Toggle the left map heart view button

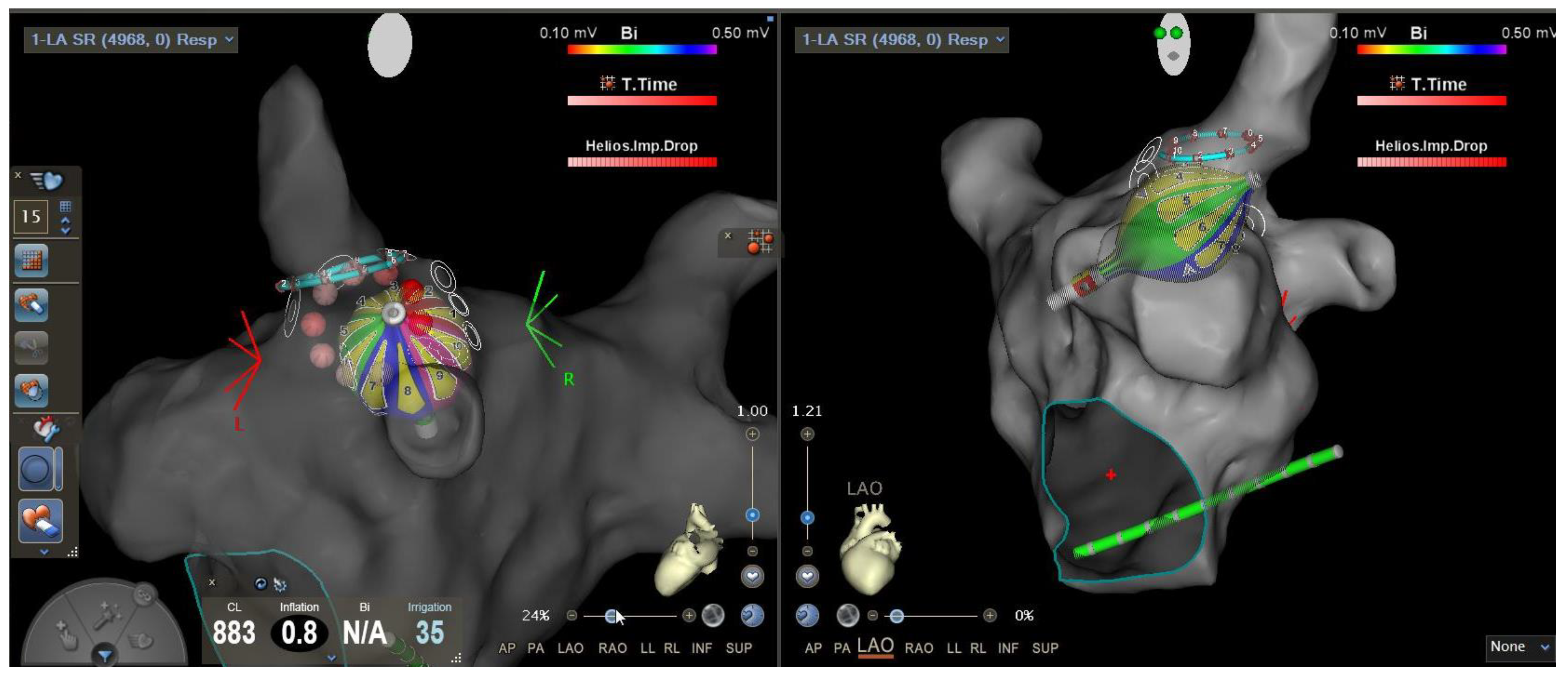[753, 576]
